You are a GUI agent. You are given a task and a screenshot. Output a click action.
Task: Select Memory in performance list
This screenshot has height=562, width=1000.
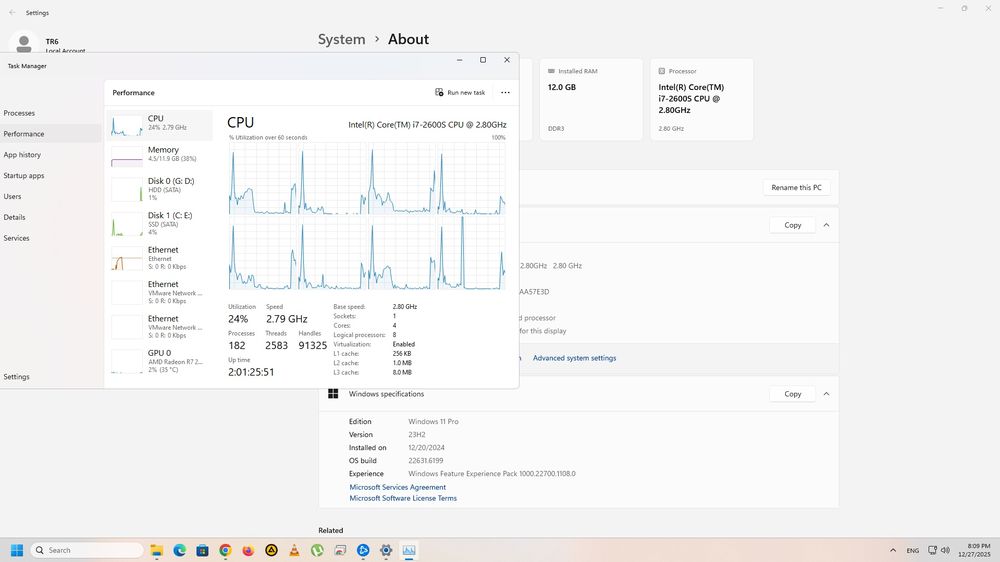(x=159, y=156)
